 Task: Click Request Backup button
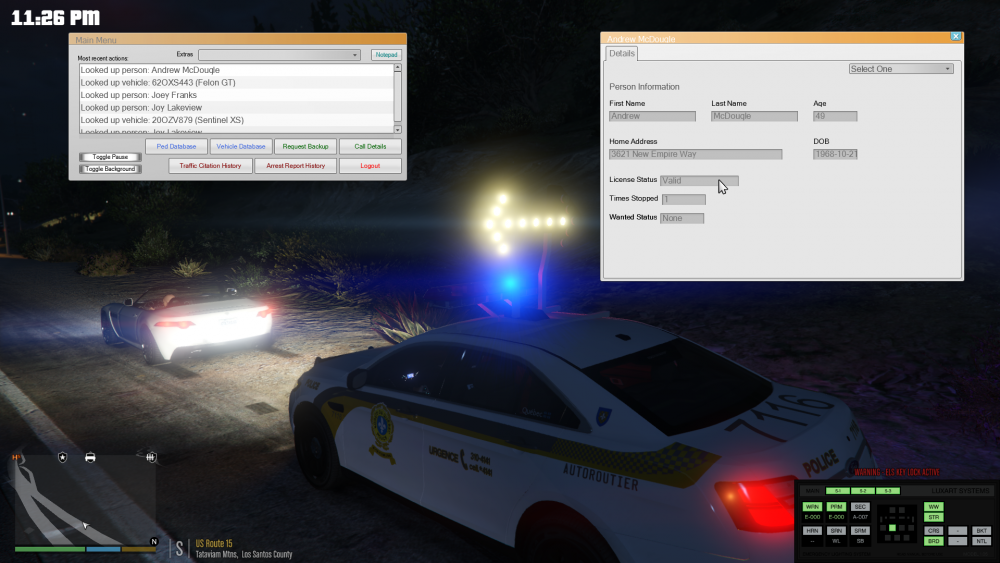pos(305,147)
